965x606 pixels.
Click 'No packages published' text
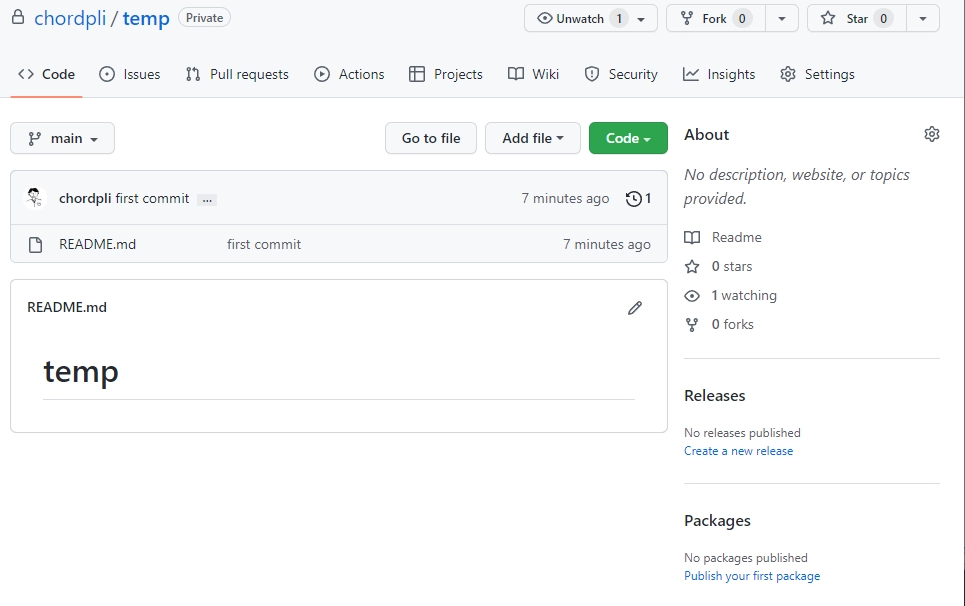click(x=746, y=558)
